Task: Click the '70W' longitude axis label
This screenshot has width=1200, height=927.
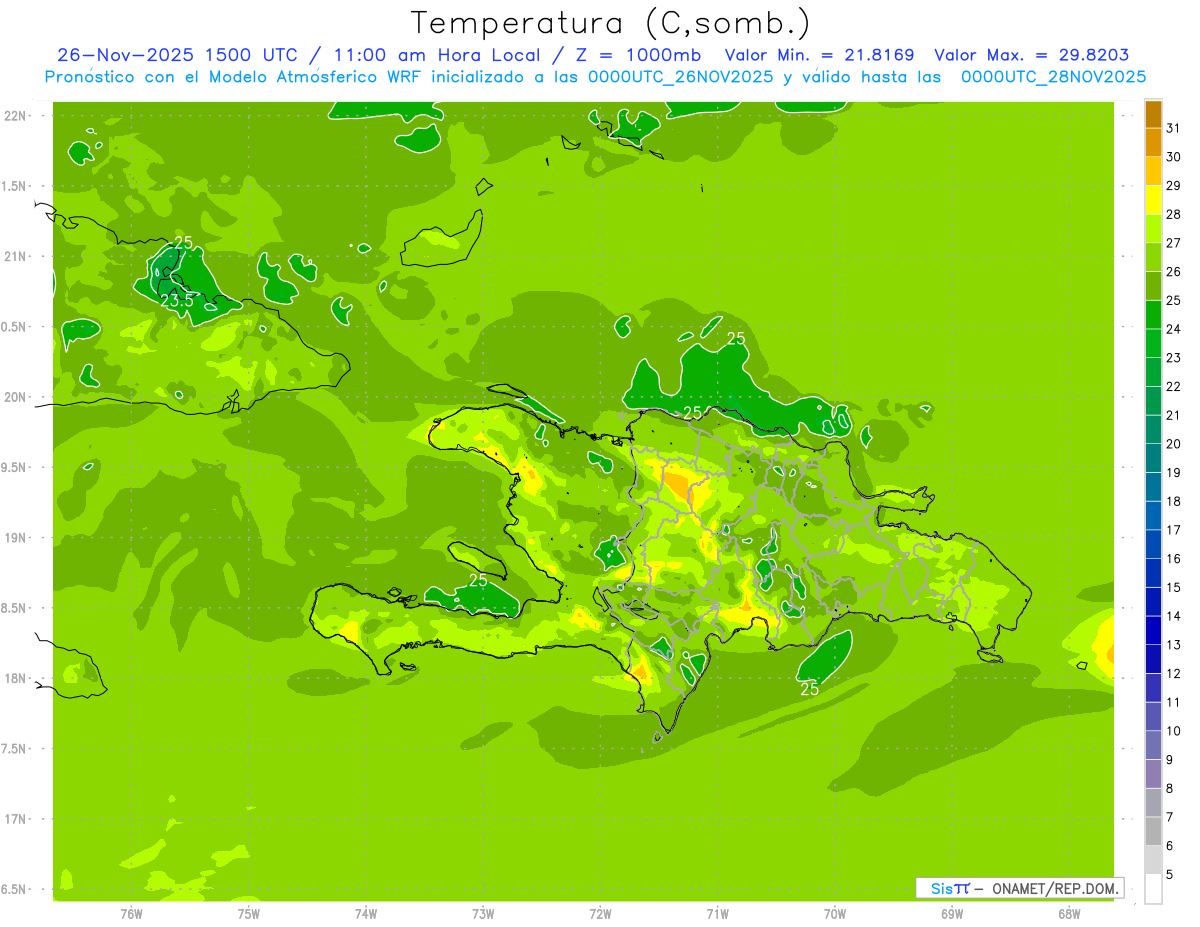Action: click(835, 914)
